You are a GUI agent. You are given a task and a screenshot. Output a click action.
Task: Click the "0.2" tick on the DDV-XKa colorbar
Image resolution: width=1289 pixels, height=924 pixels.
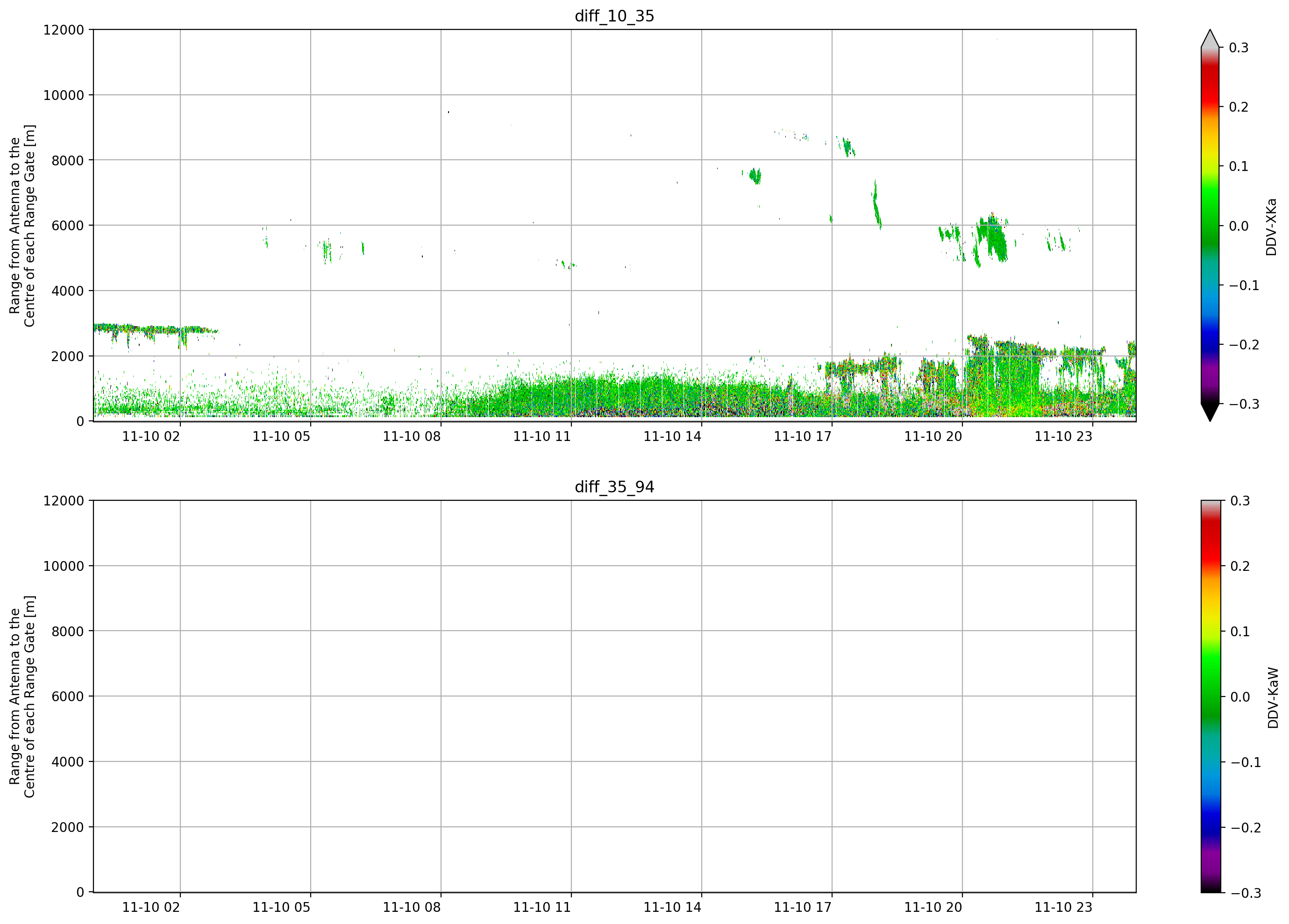[1239, 107]
